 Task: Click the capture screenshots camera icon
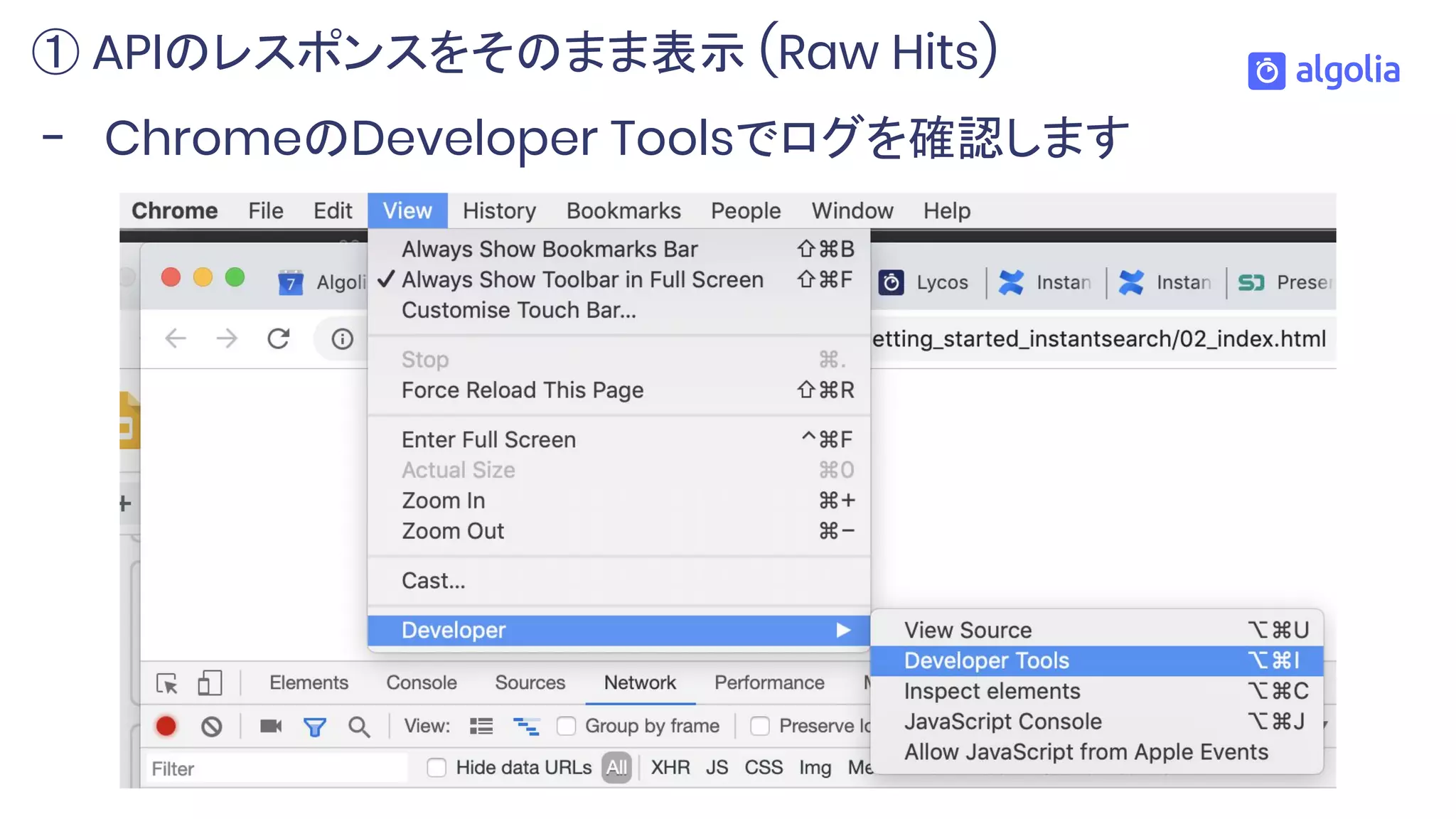[x=271, y=727]
